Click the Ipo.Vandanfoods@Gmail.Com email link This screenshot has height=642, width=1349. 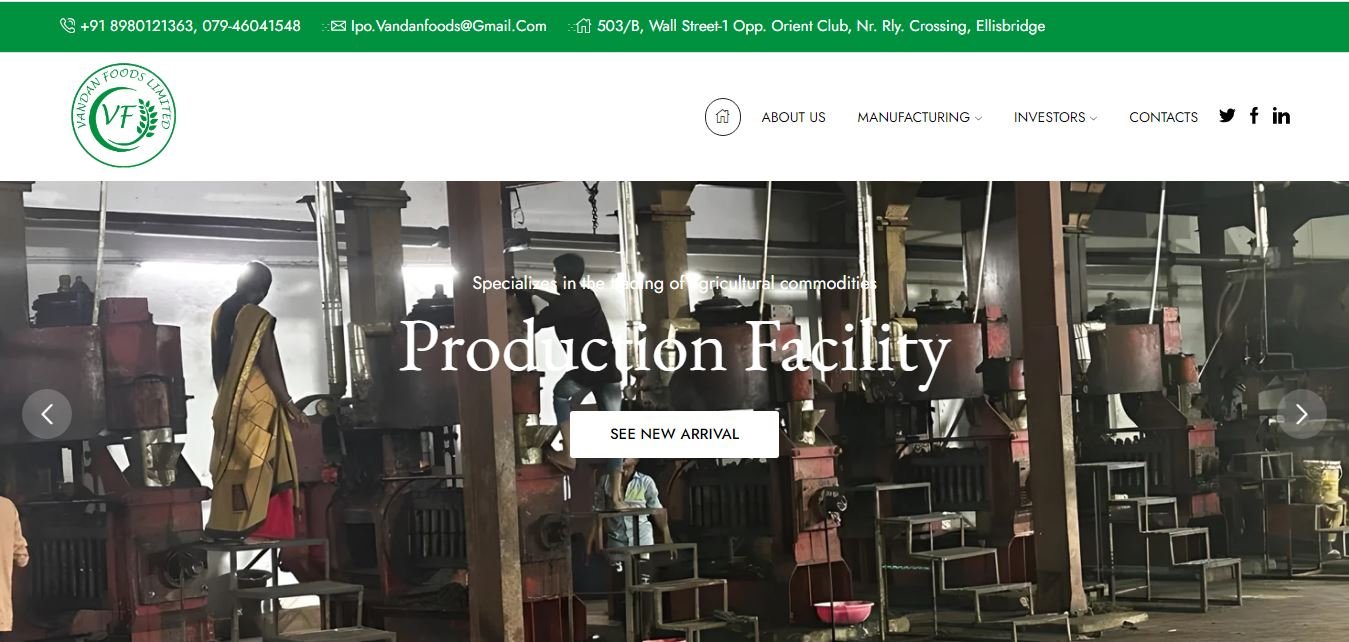click(449, 26)
